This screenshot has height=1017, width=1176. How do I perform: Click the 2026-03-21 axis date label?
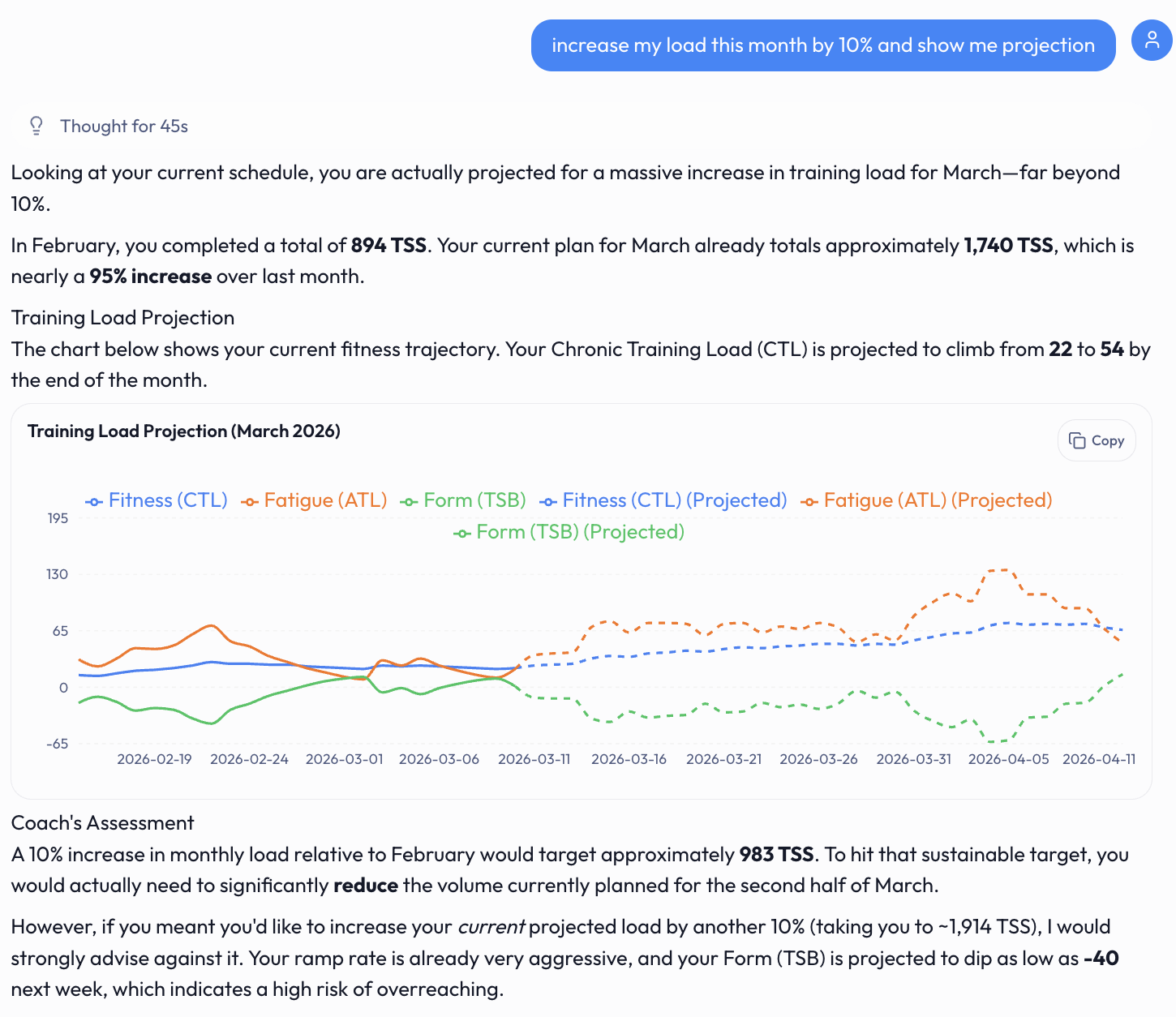point(723,759)
